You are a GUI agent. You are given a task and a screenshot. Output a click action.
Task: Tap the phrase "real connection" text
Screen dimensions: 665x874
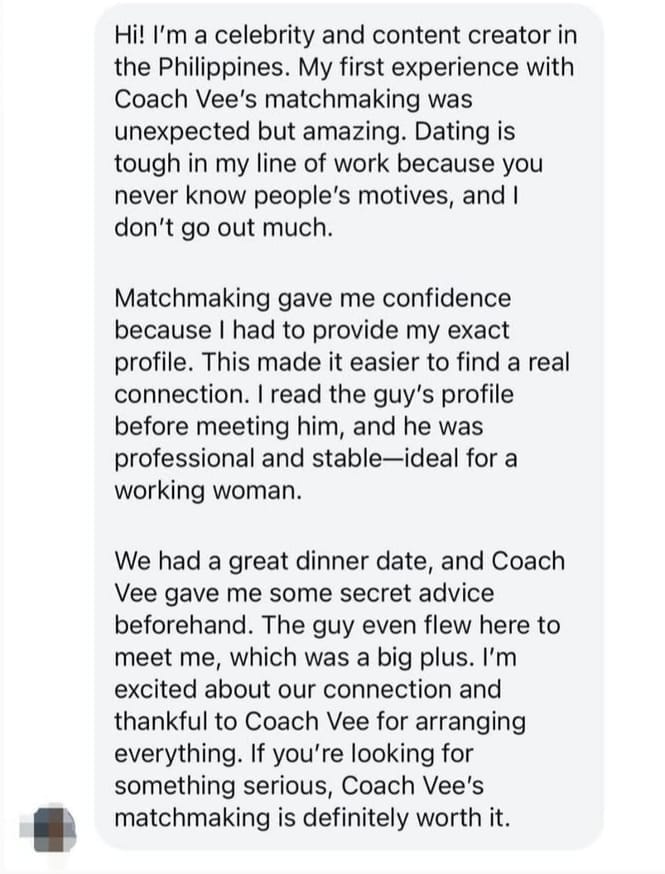(342, 378)
